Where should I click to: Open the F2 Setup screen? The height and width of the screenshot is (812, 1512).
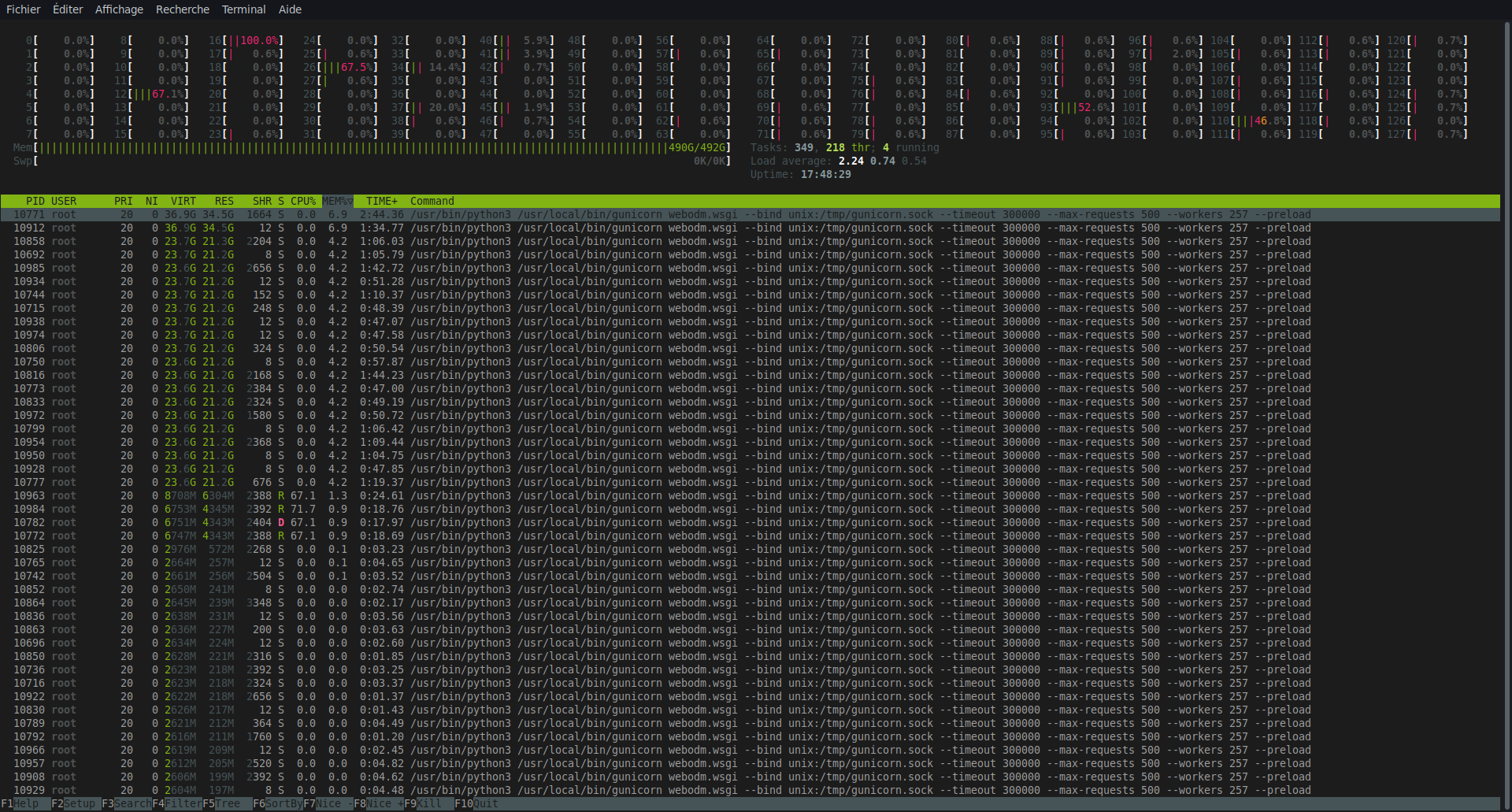75,803
